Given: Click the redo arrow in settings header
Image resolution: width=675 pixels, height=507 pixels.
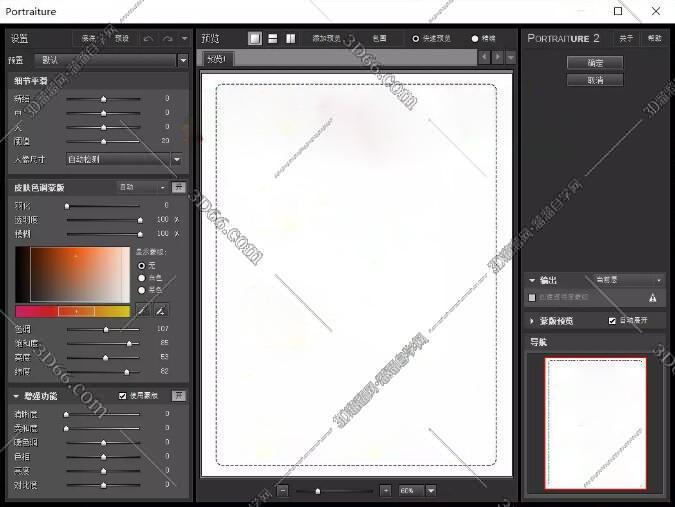Looking at the screenshot, I should tap(168, 38).
